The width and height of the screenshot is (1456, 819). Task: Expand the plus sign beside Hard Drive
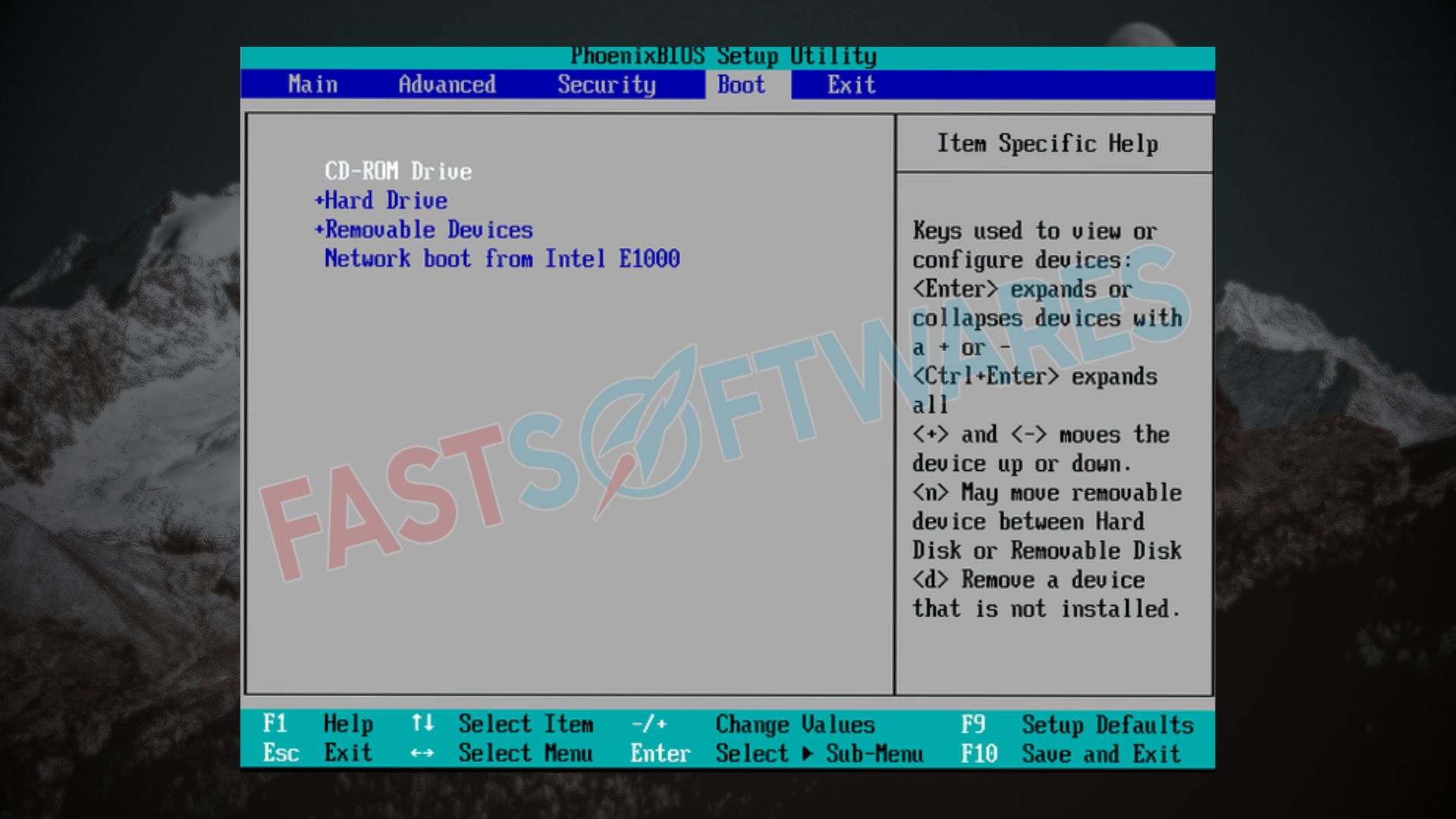pos(319,200)
